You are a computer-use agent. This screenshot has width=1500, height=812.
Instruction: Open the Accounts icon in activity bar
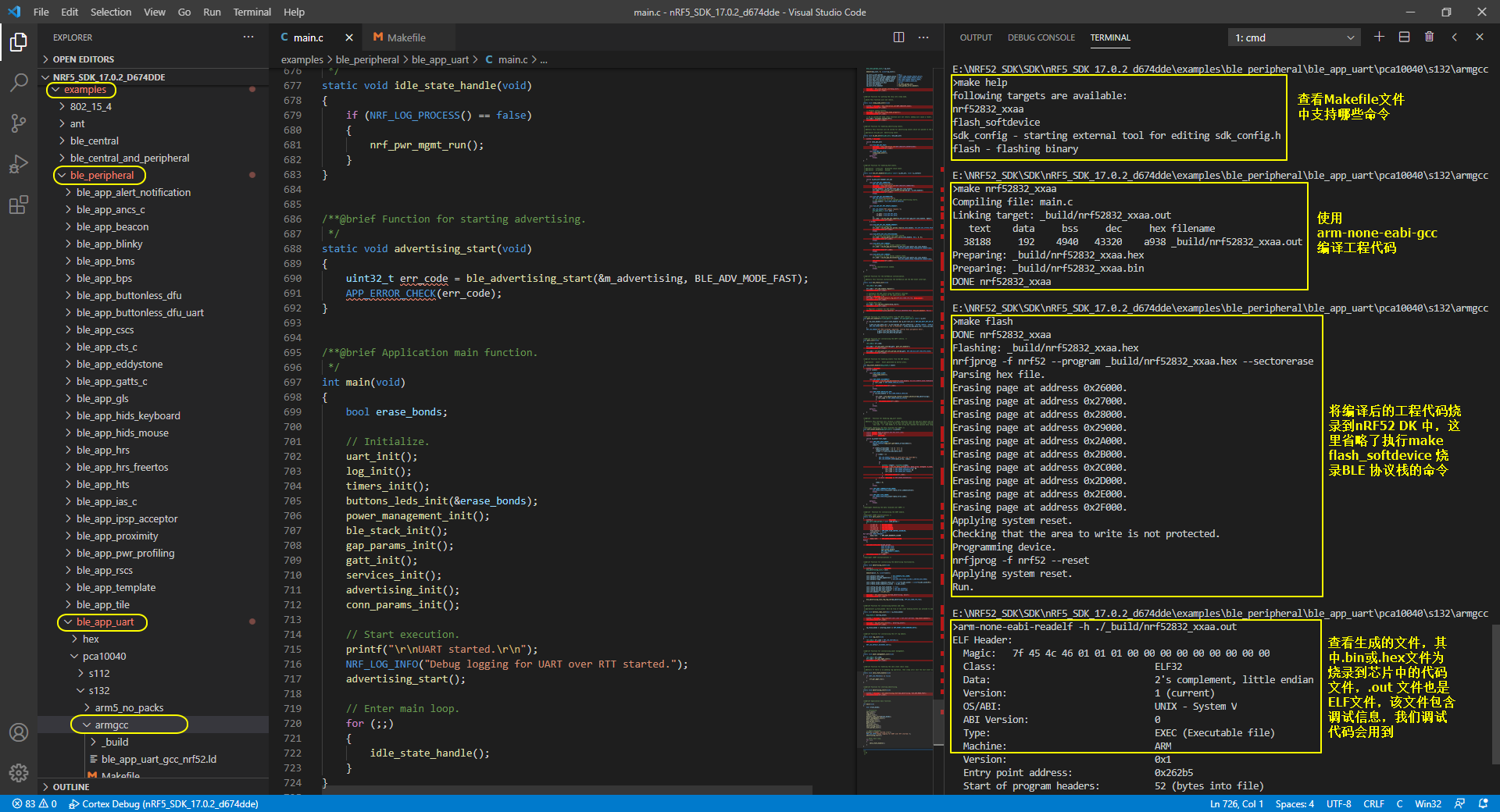point(19,732)
